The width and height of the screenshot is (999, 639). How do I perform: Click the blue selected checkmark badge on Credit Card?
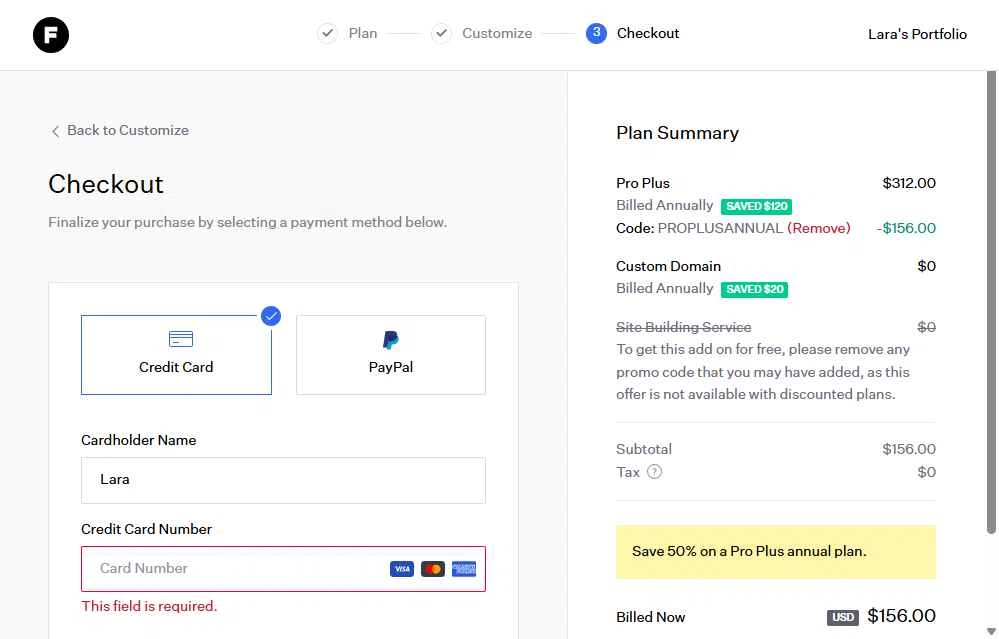(x=271, y=315)
